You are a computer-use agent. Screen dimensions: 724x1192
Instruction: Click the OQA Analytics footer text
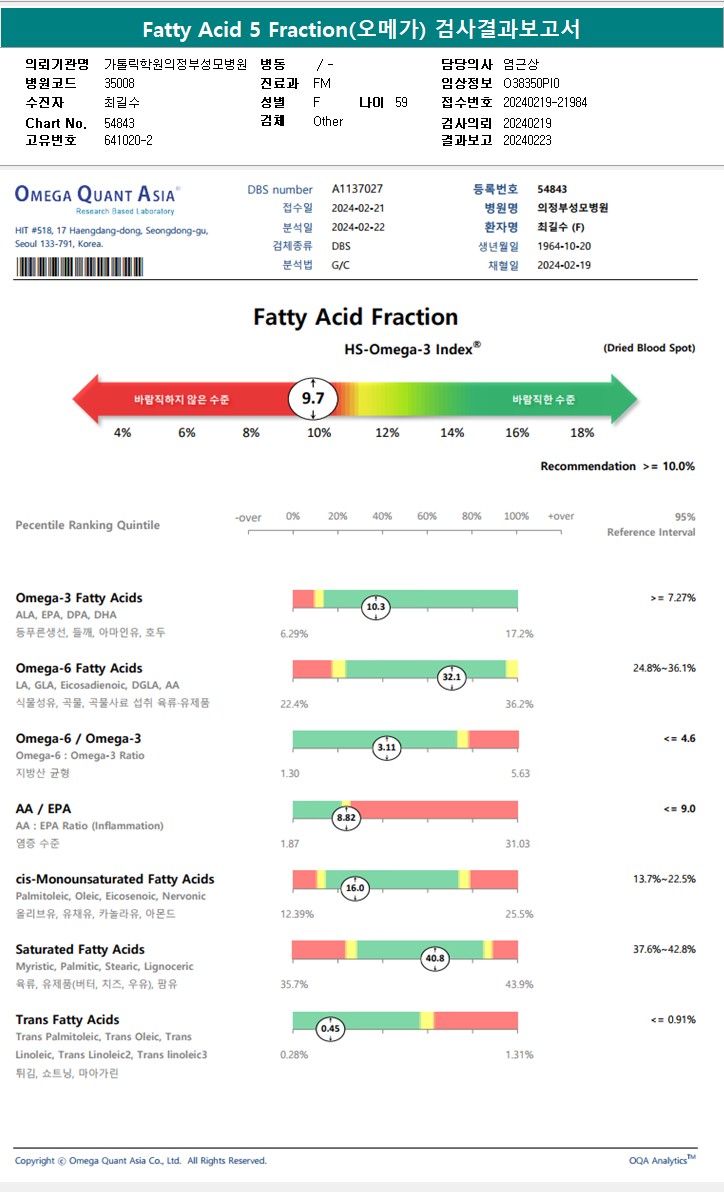tap(662, 1160)
